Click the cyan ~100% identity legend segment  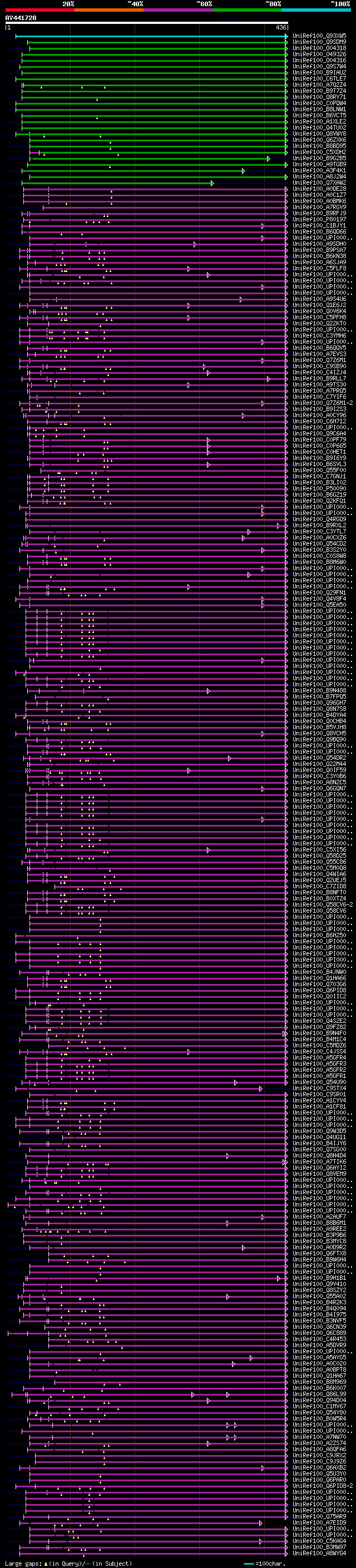click(x=317, y=10)
